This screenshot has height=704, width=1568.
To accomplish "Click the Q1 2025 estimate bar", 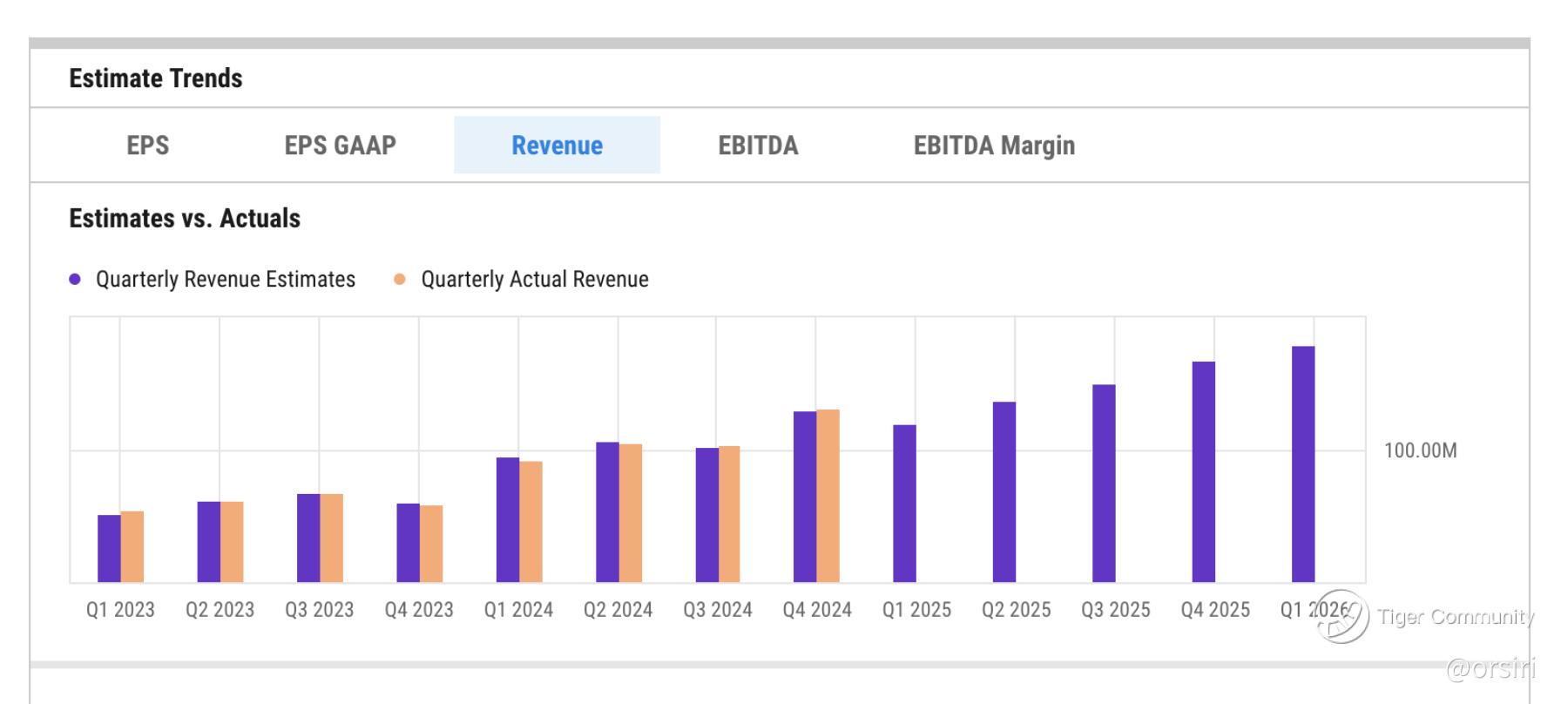I will pos(904,504).
